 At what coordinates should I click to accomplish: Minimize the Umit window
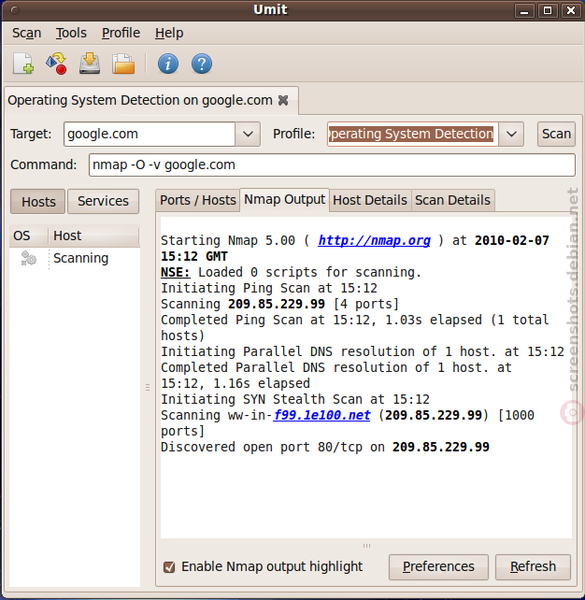point(524,10)
